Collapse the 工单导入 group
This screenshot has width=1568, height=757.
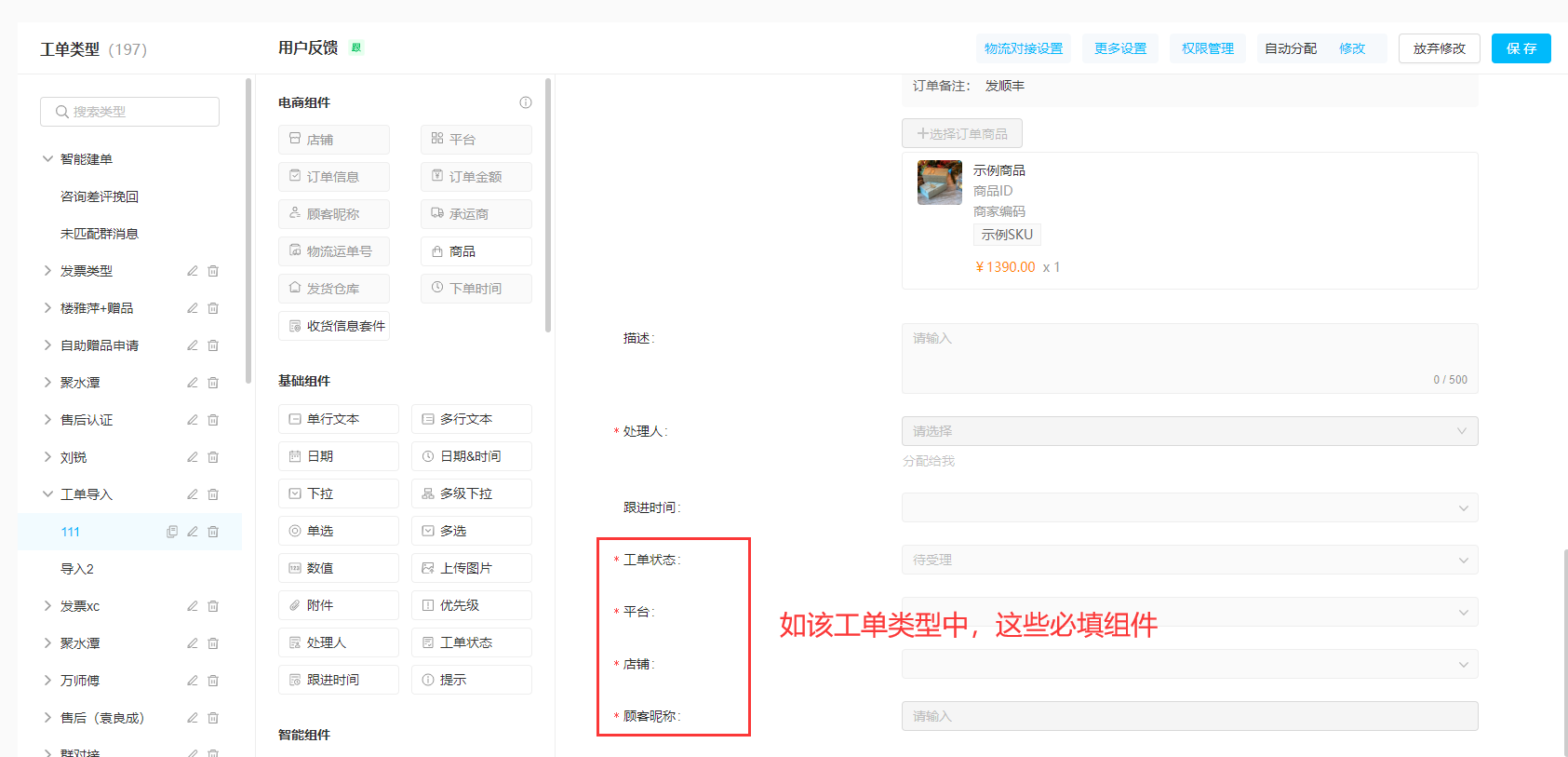[x=47, y=494]
